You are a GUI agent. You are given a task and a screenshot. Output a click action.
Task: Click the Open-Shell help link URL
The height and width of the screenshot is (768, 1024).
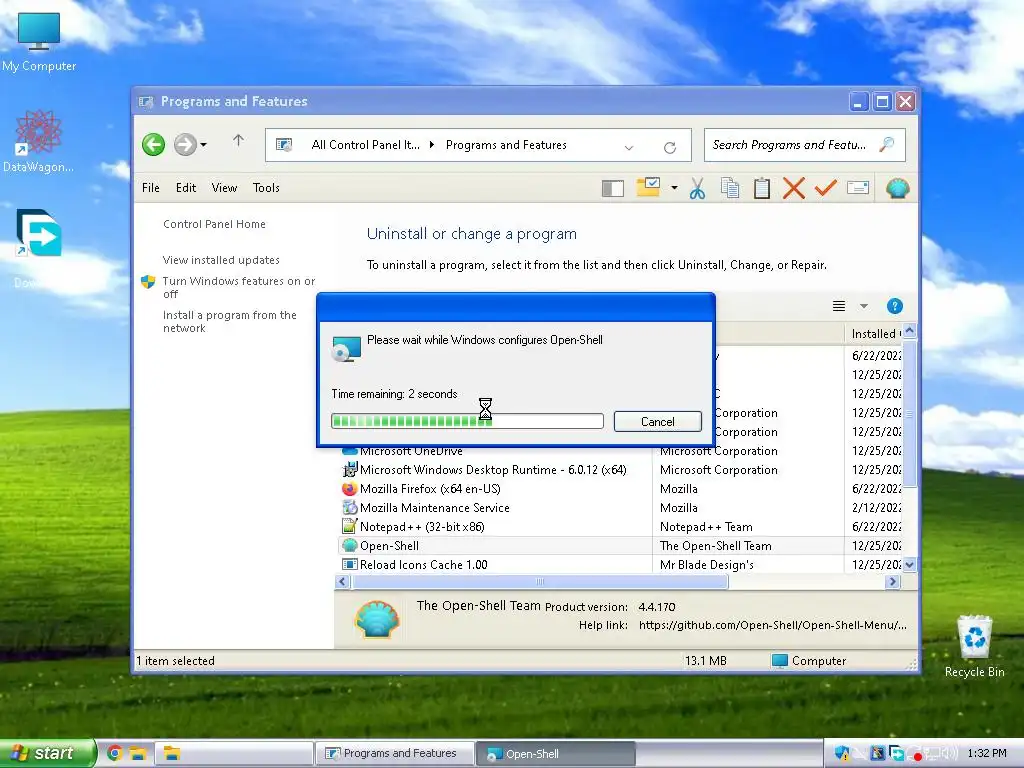click(x=773, y=625)
